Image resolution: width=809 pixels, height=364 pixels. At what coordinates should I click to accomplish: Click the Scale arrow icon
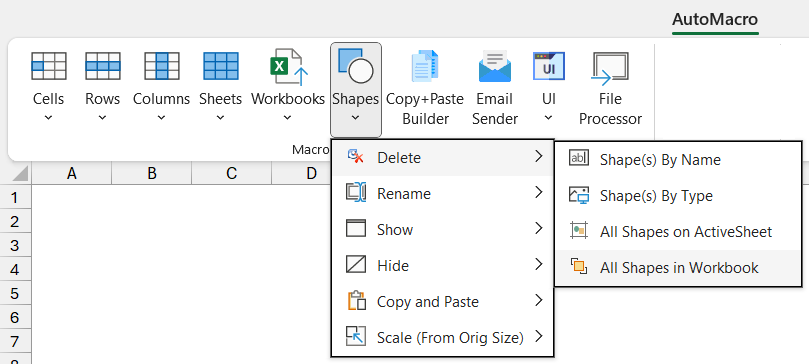[356, 336]
